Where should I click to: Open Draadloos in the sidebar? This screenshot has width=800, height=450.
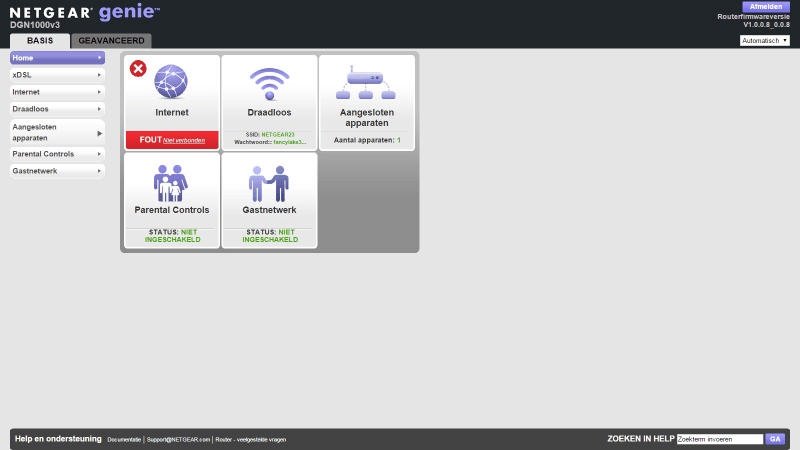click(x=57, y=109)
